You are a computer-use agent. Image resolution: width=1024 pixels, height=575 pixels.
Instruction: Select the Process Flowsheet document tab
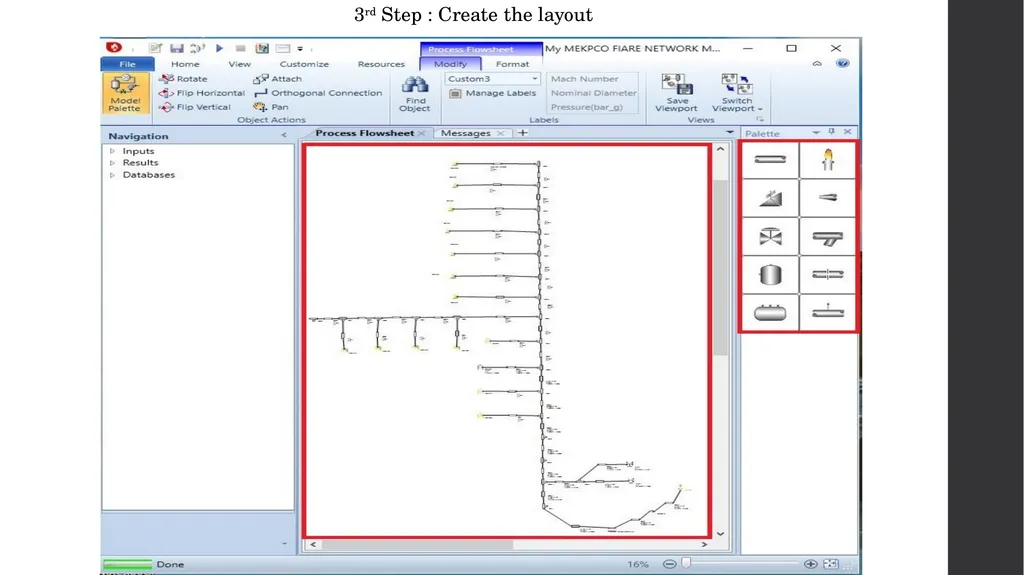(x=364, y=133)
